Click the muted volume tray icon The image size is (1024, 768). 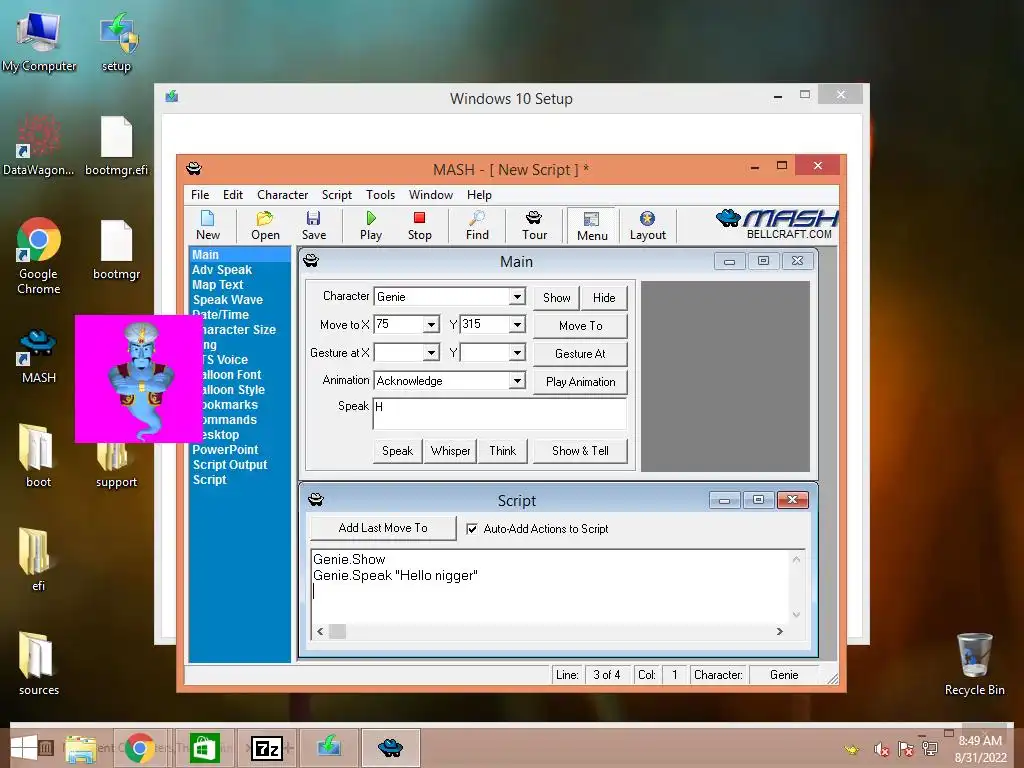tap(881, 750)
